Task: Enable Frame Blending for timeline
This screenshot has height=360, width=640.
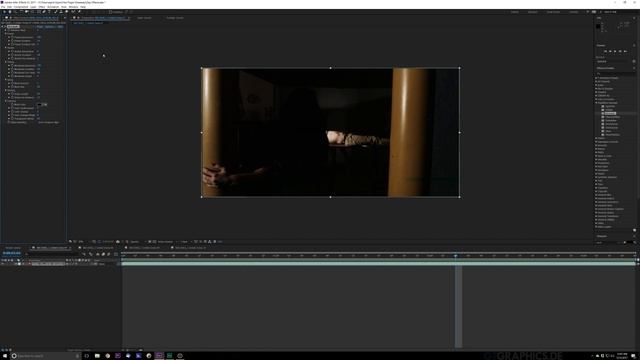Action: pos(103,254)
